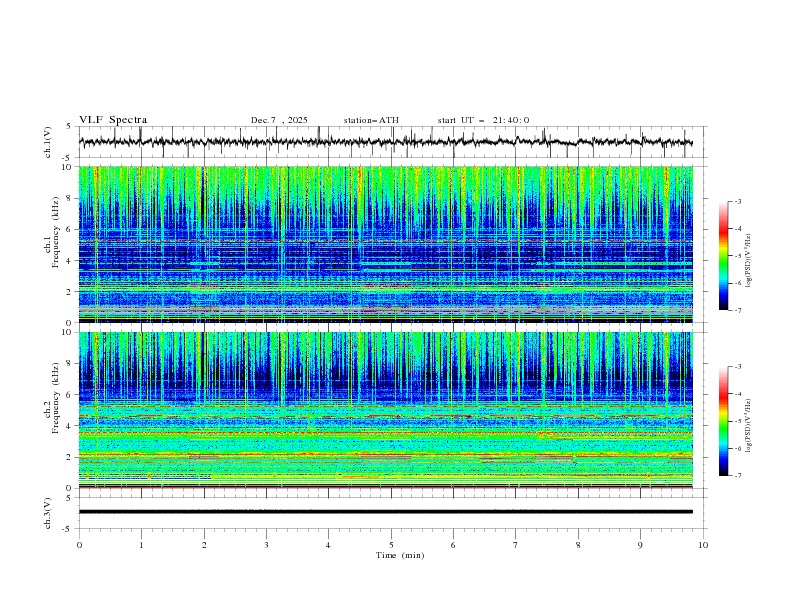Click ch.2 spectrogram frequency tick '8'
Image resolution: width=792 pixels, height=612 pixels.
(70, 364)
